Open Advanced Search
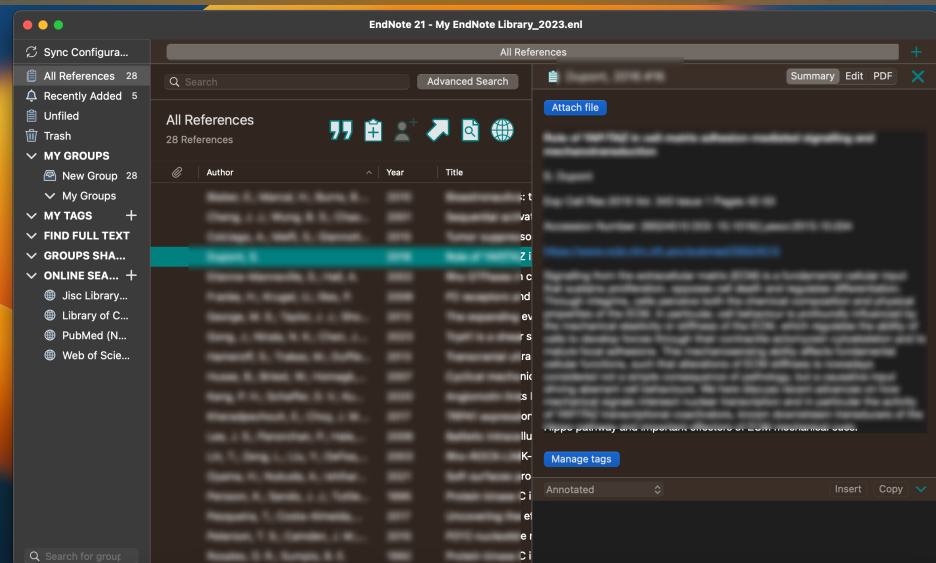The height and width of the screenshot is (563, 936). 467,81
